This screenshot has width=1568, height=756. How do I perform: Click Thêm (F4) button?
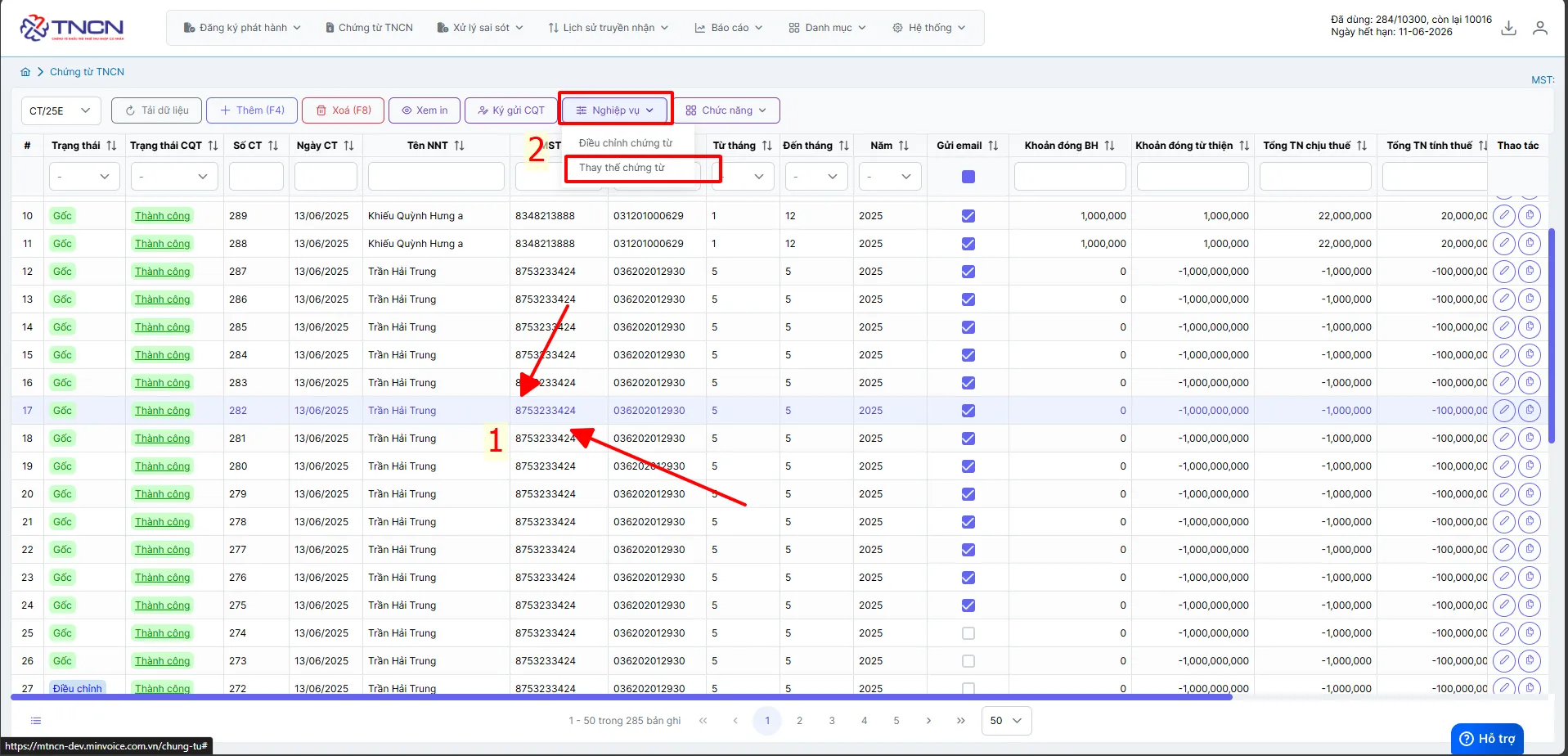click(x=252, y=110)
